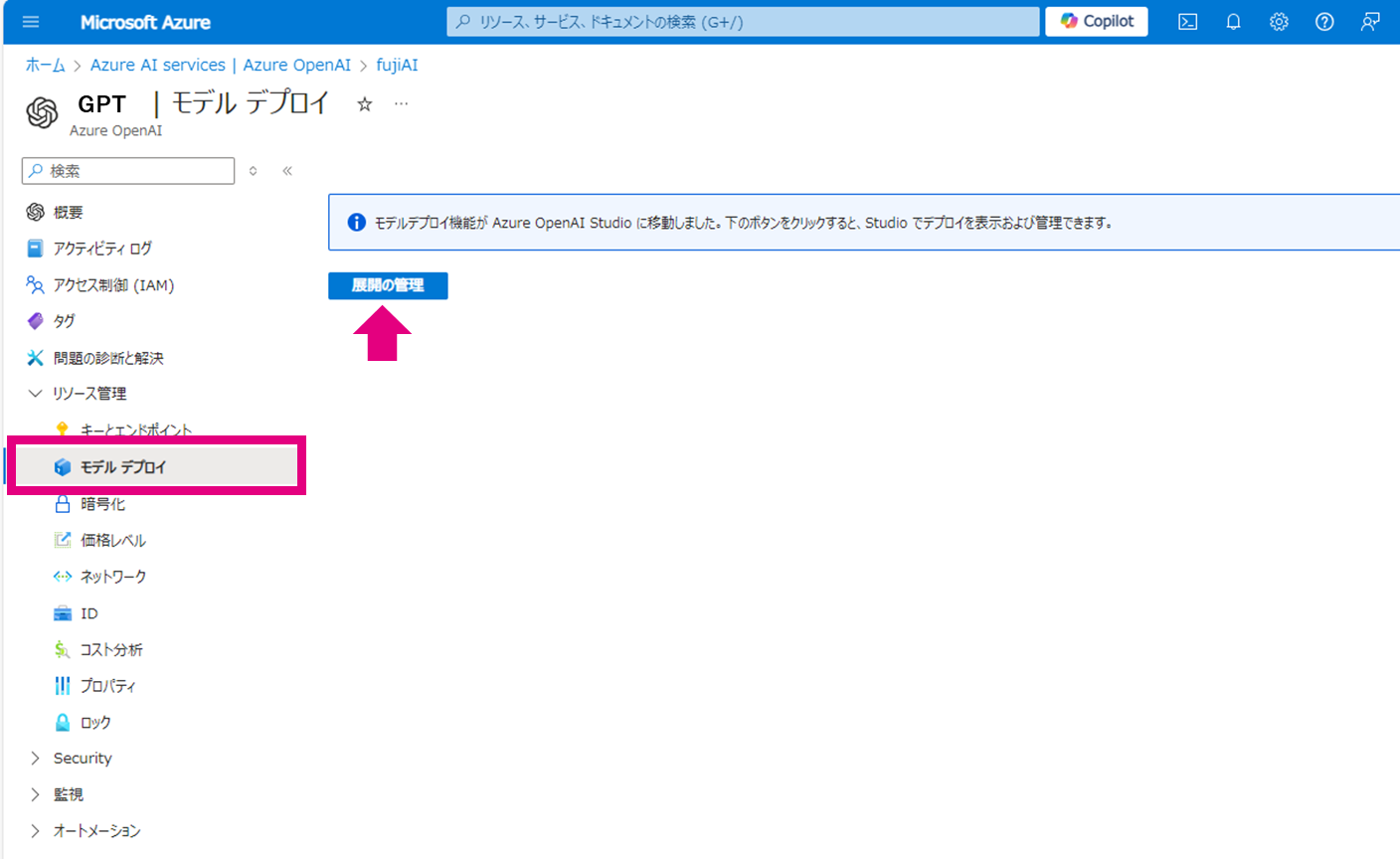Open the more options ellipsis by title
1400x859 pixels.
click(401, 103)
